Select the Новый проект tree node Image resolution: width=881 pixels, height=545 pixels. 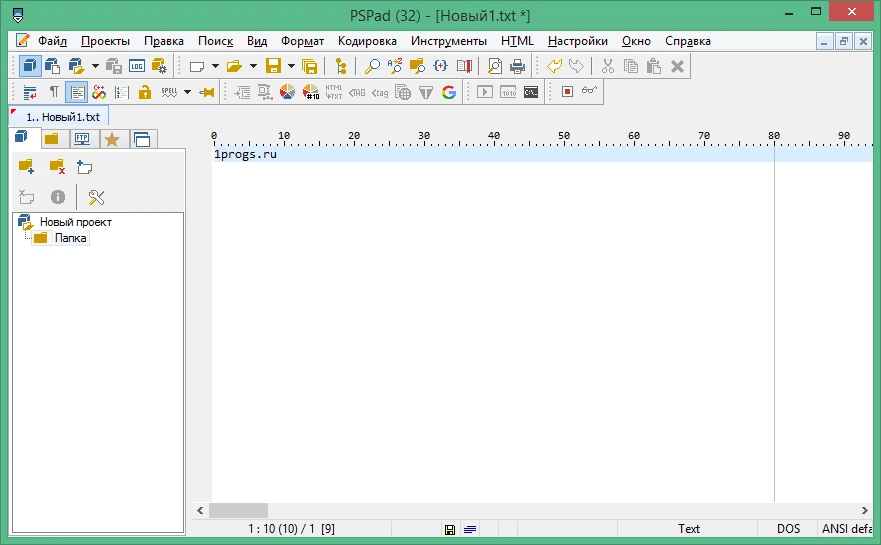[76, 222]
